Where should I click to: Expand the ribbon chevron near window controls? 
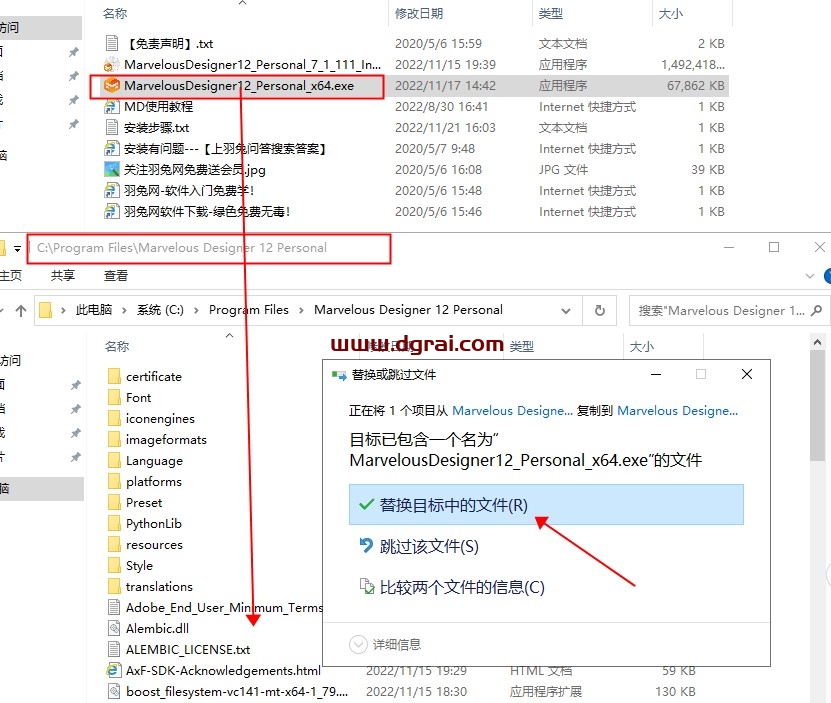click(x=809, y=276)
